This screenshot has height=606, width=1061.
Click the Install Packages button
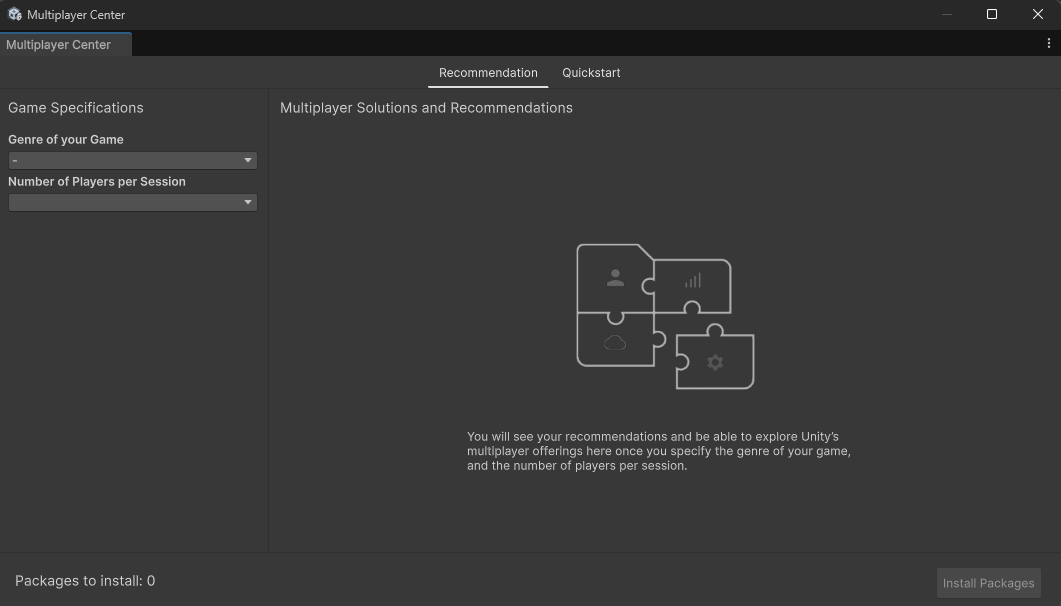[x=988, y=583]
